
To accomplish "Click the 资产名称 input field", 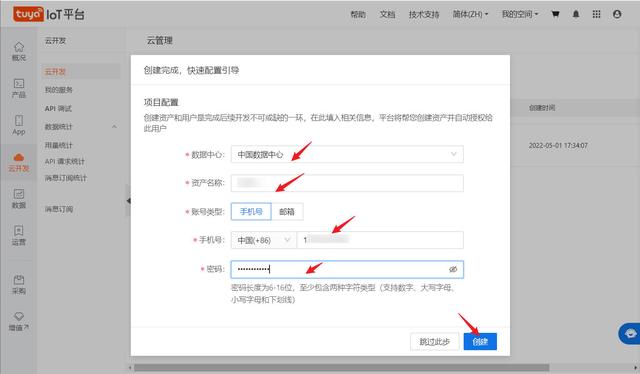I will tap(347, 183).
